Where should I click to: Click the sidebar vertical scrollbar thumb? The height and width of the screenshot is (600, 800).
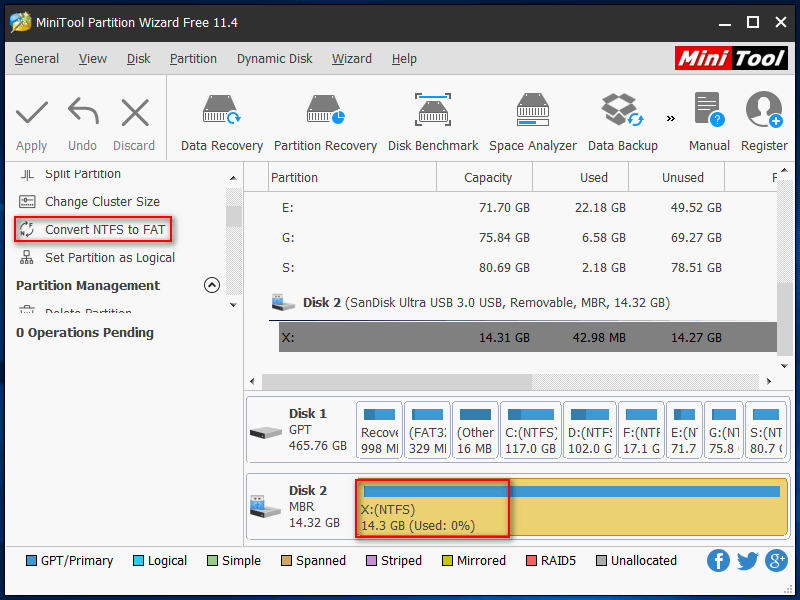234,216
